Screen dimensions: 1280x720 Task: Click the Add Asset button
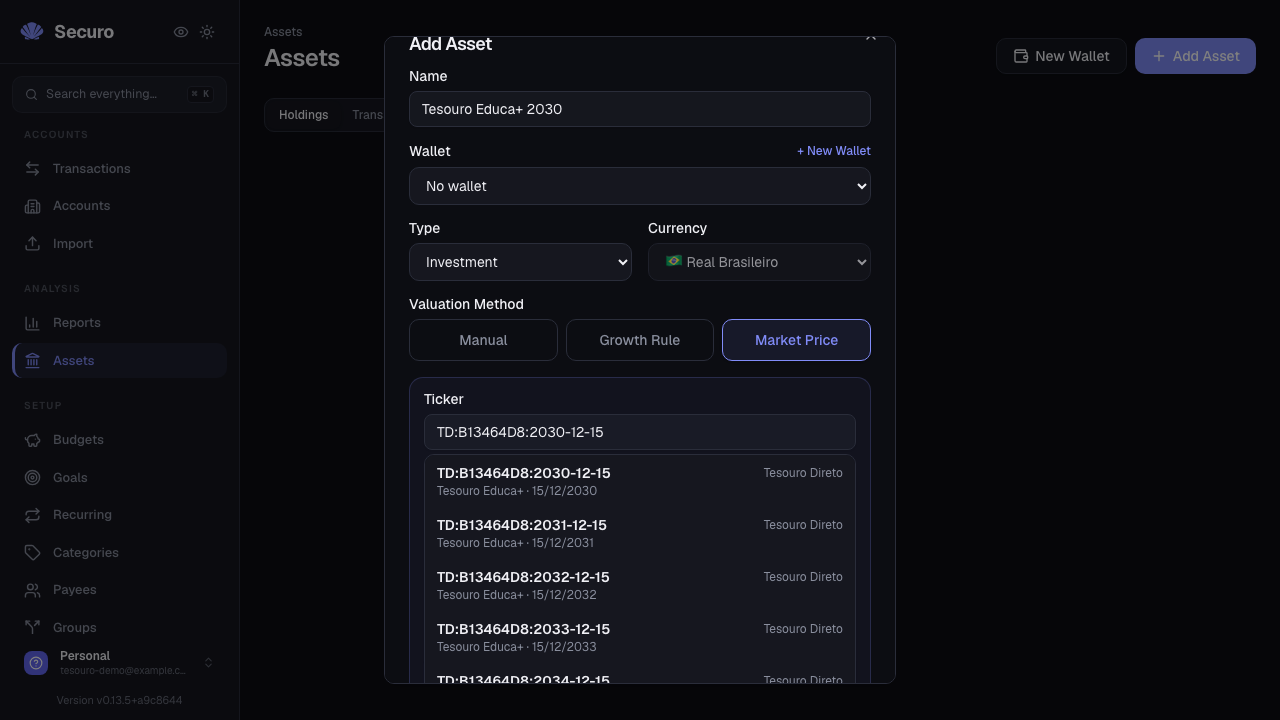coord(1195,56)
